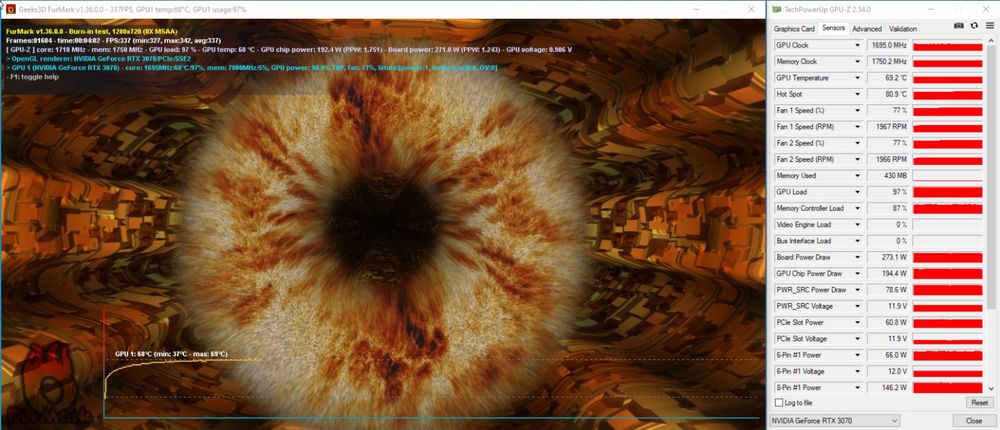Click the PWR_SRC Power Draw value 78.6 W
The image size is (1000, 430).
(887, 290)
